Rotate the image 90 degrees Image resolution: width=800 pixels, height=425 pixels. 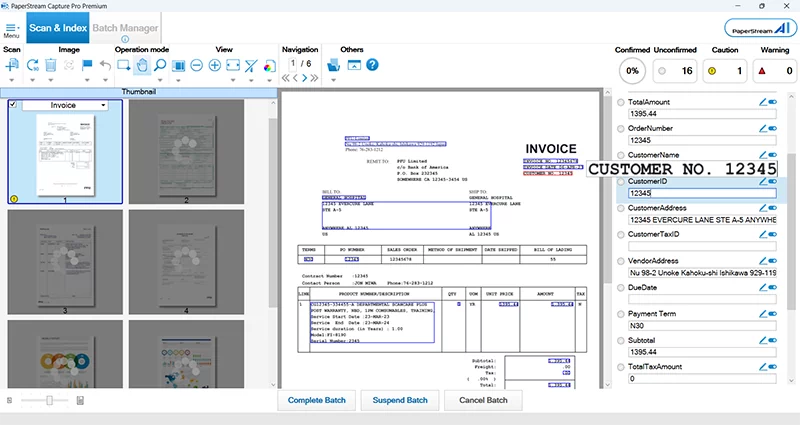pyautogui.click(x=32, y=65)
